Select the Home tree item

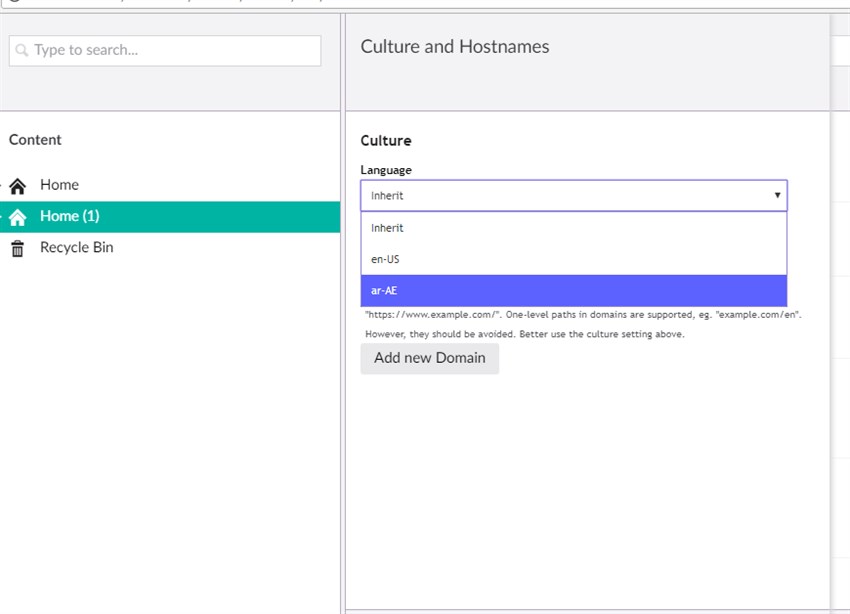point(59,184)
